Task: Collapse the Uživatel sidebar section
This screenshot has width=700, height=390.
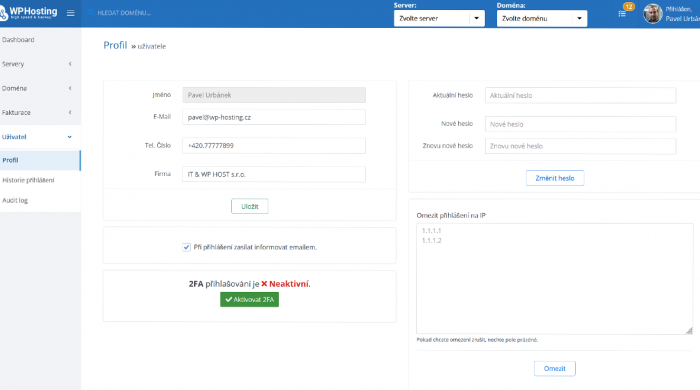Action: click(x=40, y=137)
